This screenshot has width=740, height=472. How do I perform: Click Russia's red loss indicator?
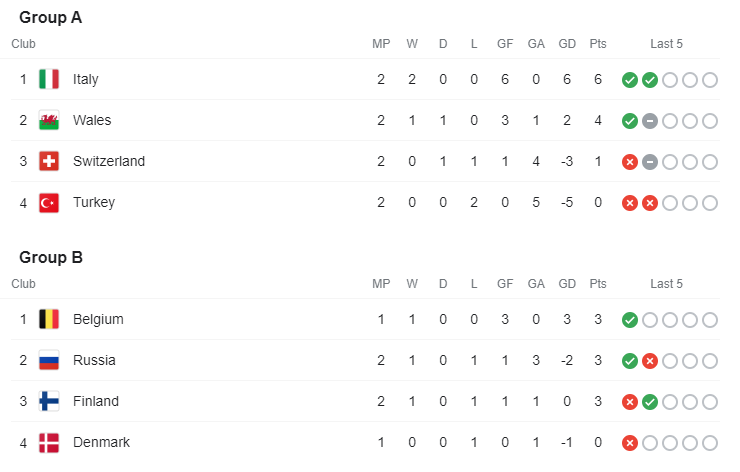tap(649, 361)
